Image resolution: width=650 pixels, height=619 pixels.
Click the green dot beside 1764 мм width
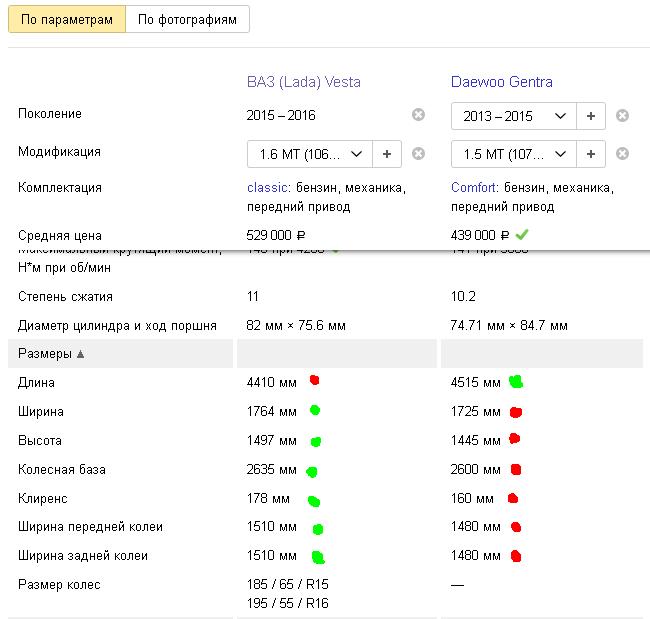click(315, 410)
